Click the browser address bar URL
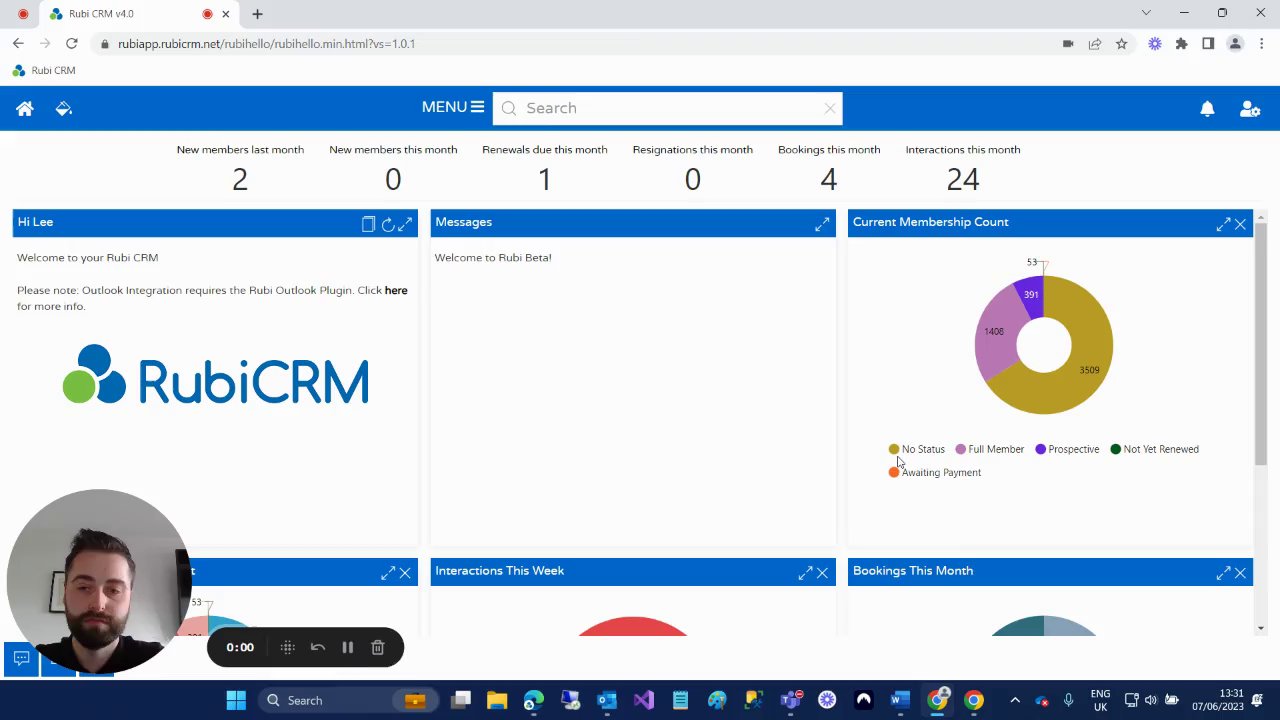 click(266, 44)
